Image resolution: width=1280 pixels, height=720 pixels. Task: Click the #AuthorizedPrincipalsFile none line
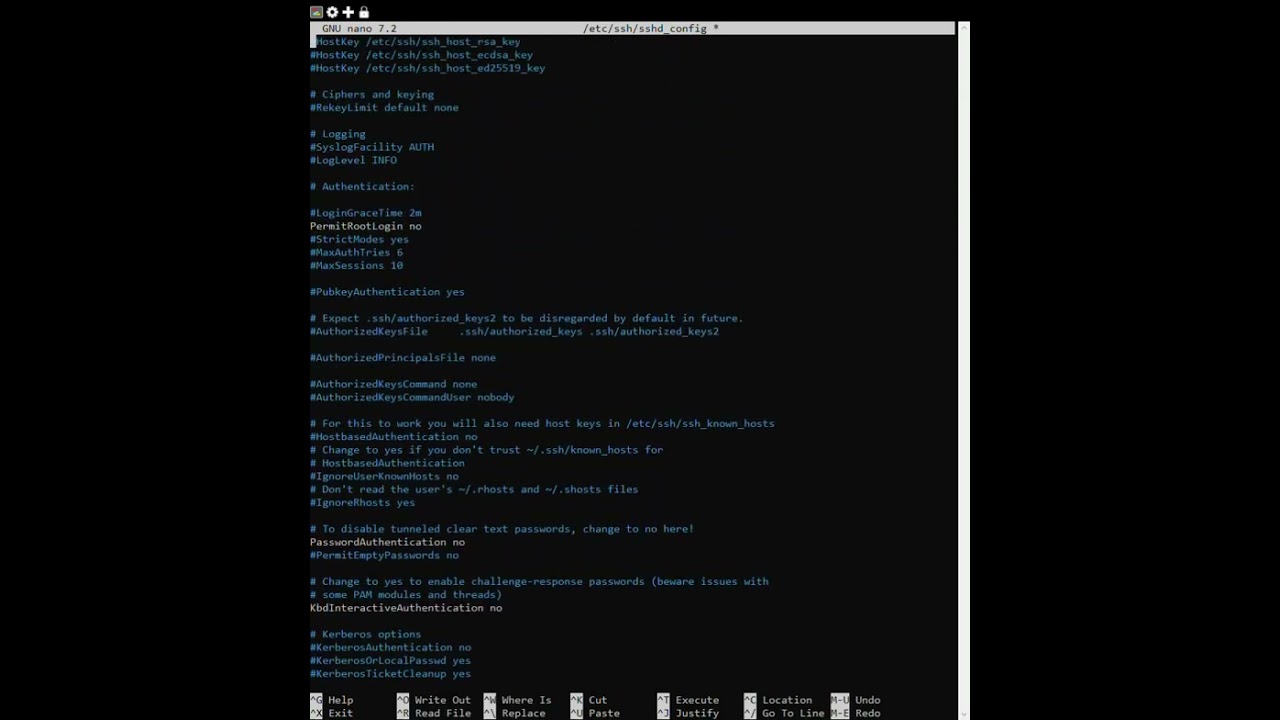click(403, 358)
